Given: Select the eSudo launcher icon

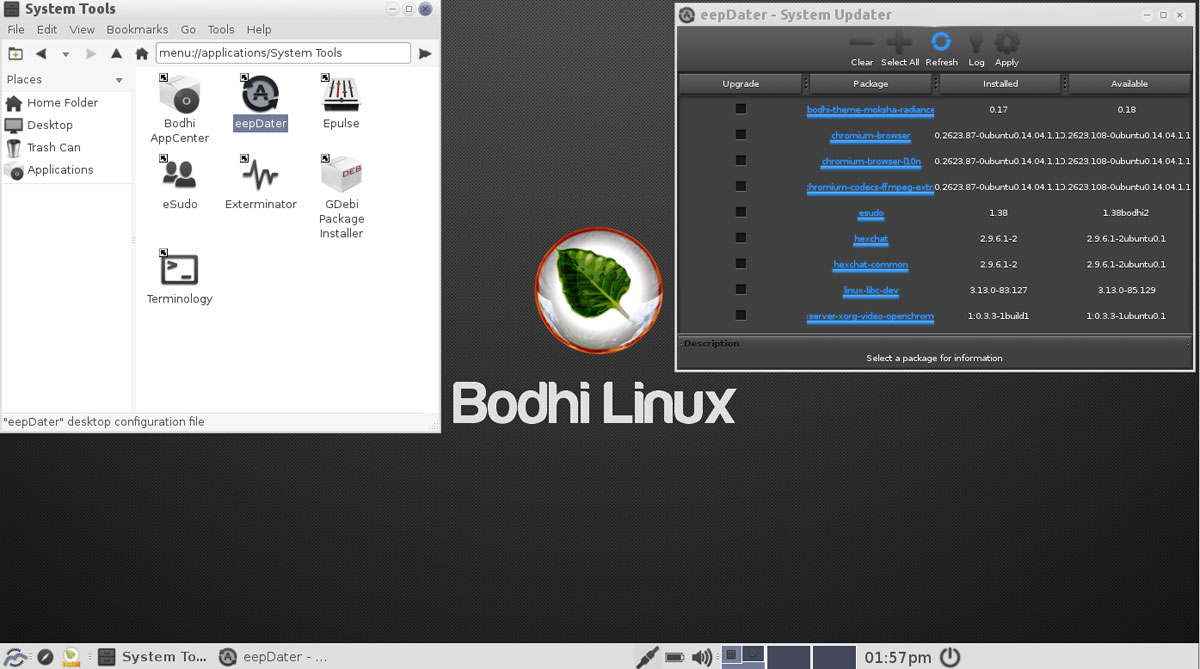Looking at the screenshot, I should tap(180, 175).
